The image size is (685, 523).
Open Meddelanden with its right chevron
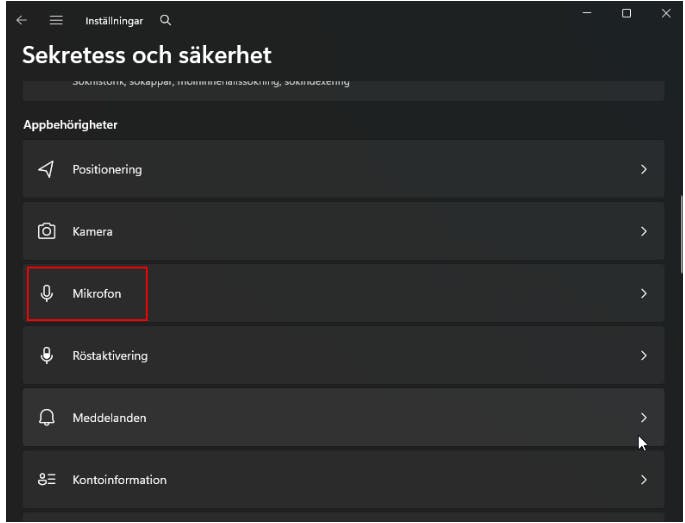click(644, 418)
